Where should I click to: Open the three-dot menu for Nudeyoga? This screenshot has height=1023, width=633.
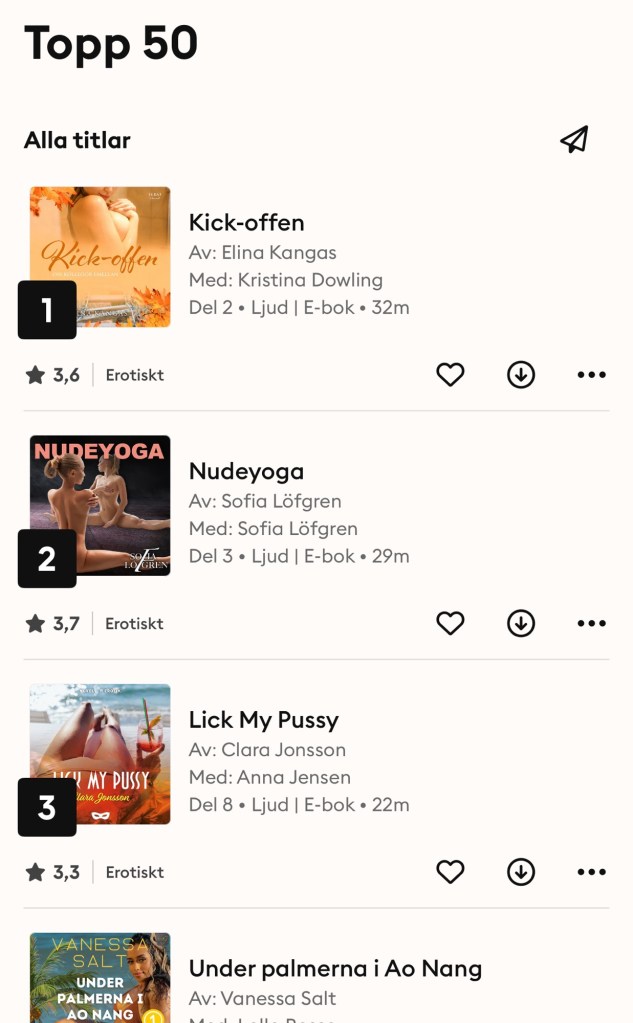point(591,623)
